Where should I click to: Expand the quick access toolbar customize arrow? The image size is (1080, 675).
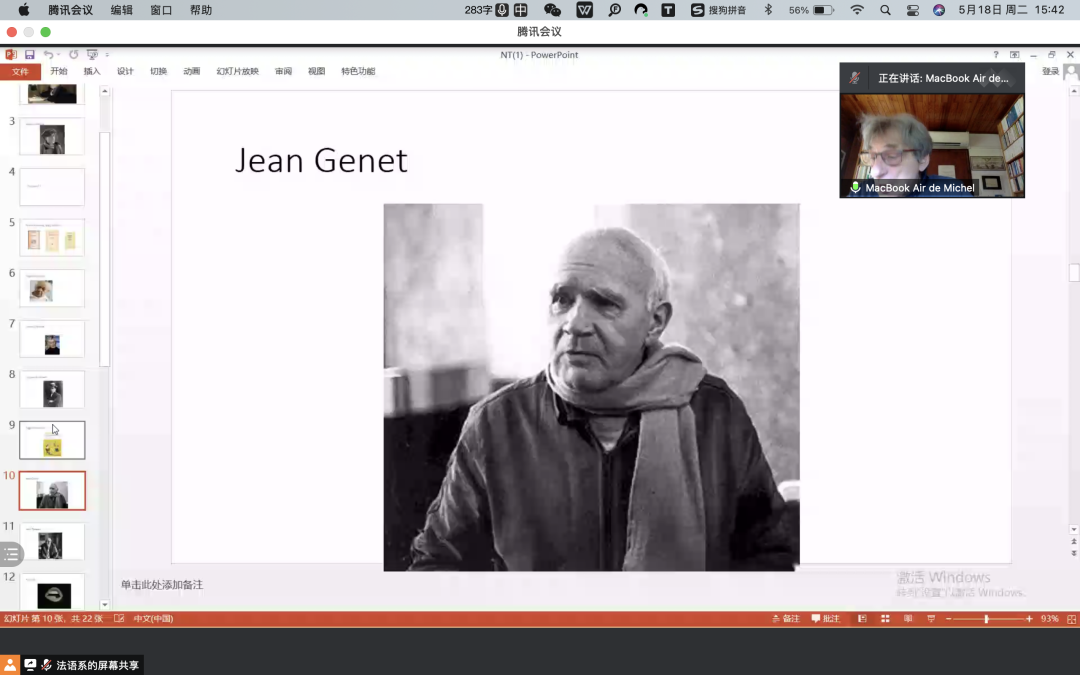coord(107,54)
